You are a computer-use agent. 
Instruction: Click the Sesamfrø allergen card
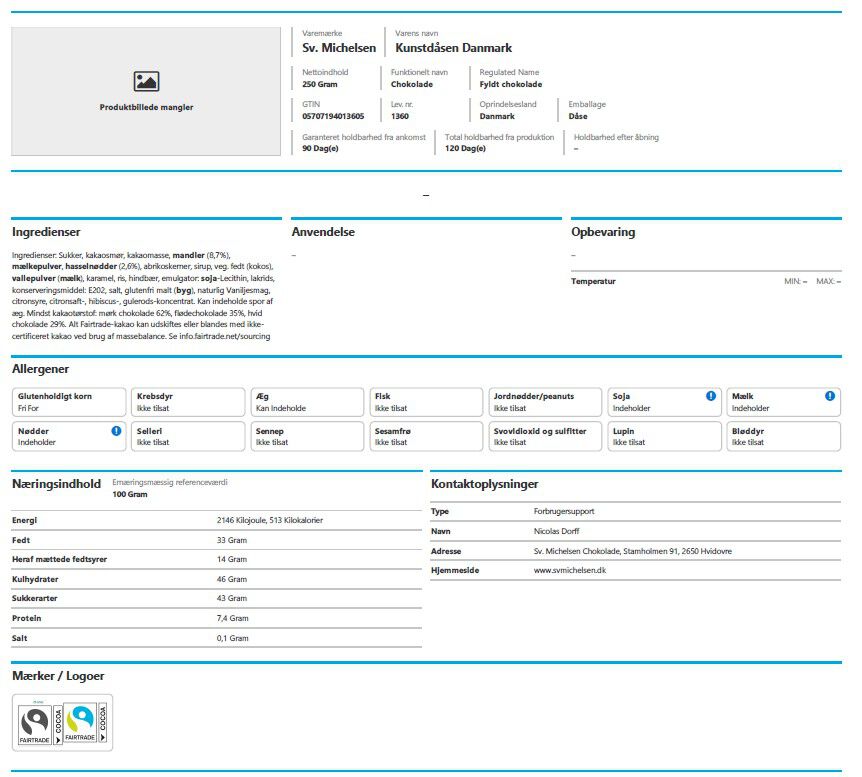(426, 437)
